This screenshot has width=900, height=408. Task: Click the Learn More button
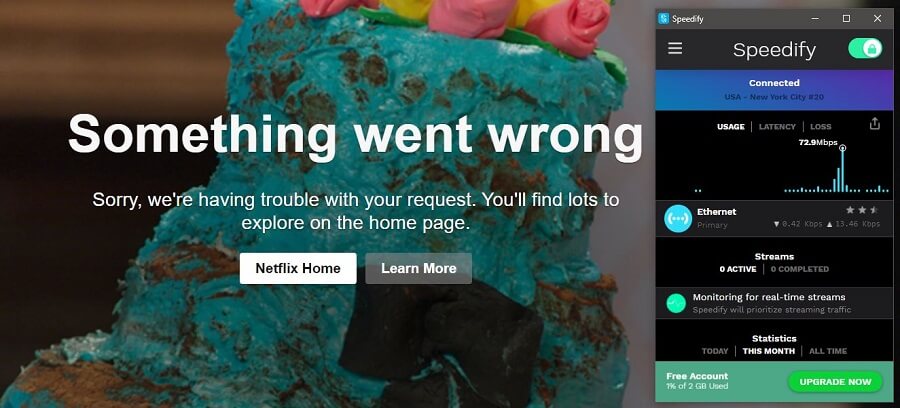[x=418, y=269]
